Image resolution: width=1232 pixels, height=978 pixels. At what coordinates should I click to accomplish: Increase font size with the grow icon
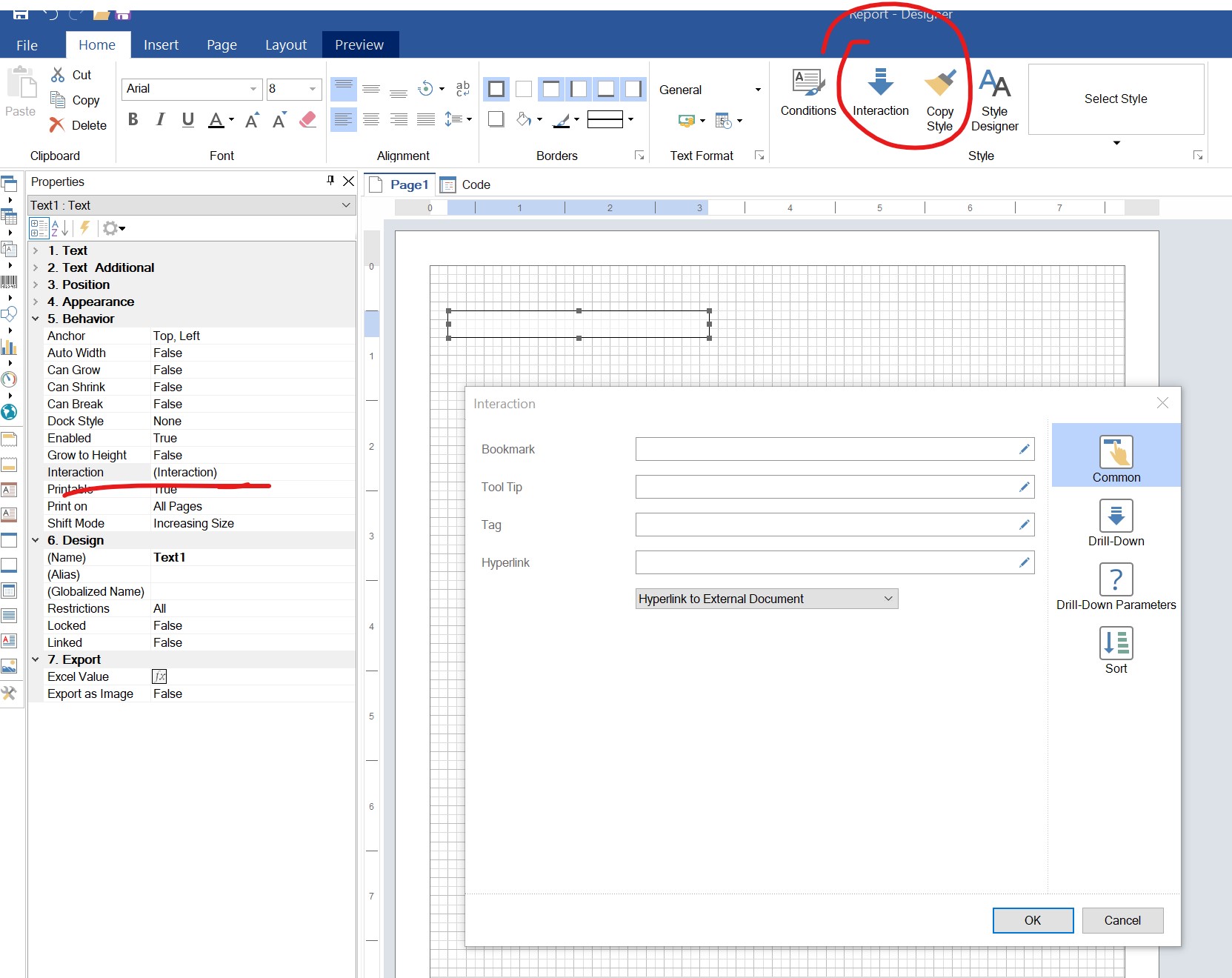(252, 119)
